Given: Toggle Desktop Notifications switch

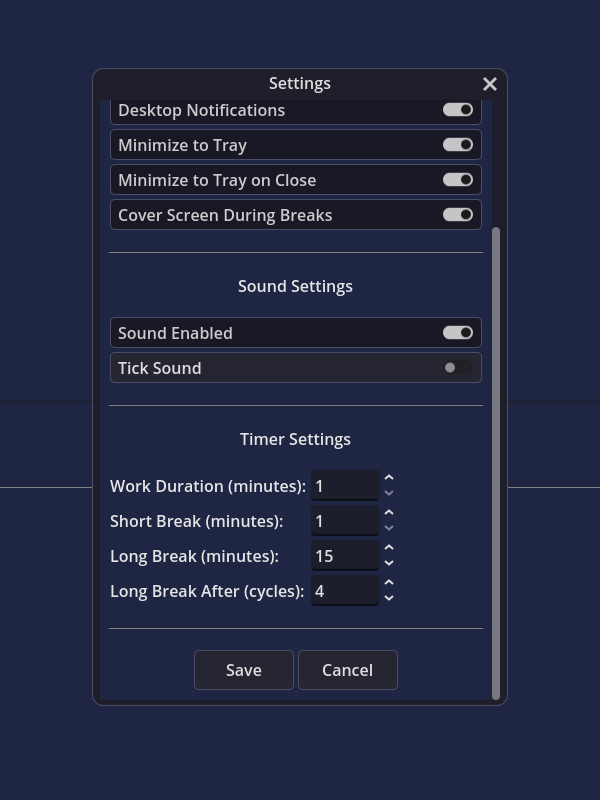Looking at the screenshot, I should pyautogui.click(x=458, y=110).
